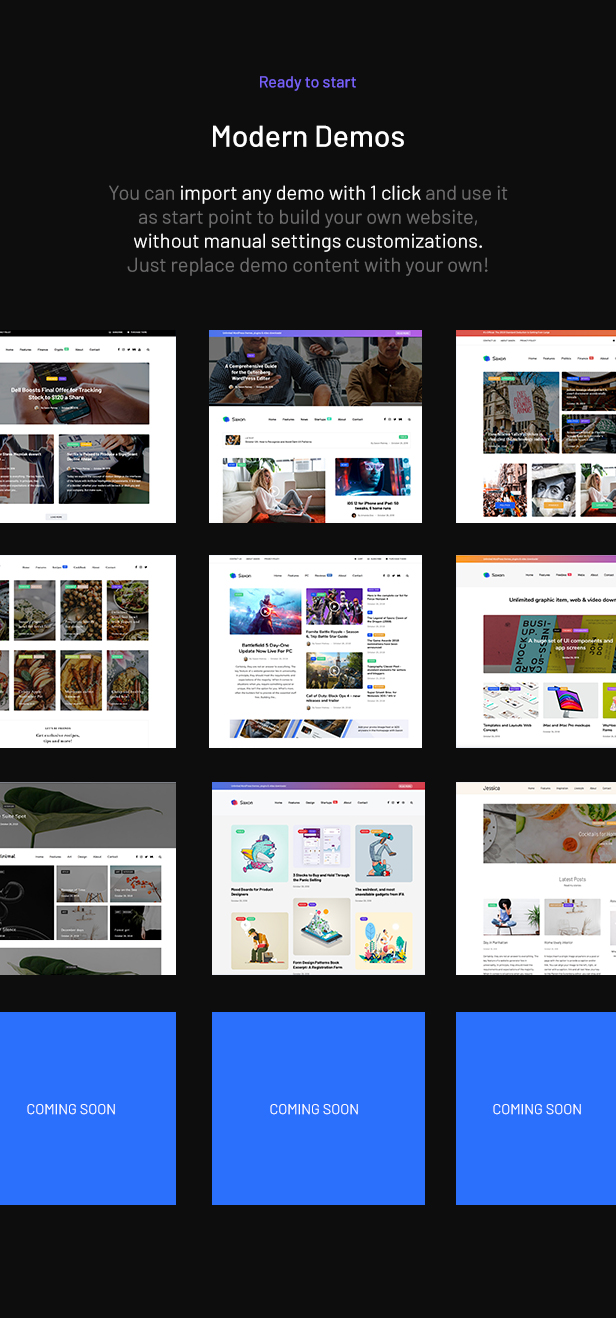Open the Battlefield 5 gaming demo thumbnail
This screenshot has height=1318, width=616.
coord(315,651)
